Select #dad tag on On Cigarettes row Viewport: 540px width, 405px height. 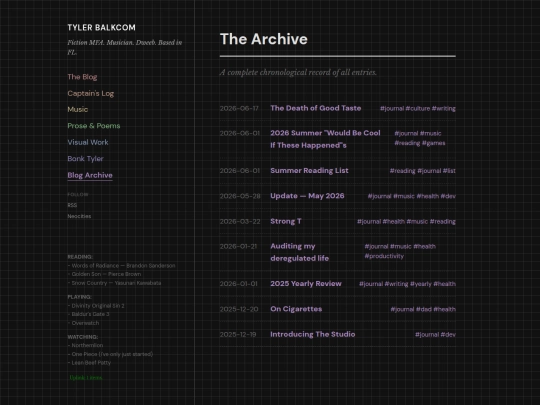(424, 309)
